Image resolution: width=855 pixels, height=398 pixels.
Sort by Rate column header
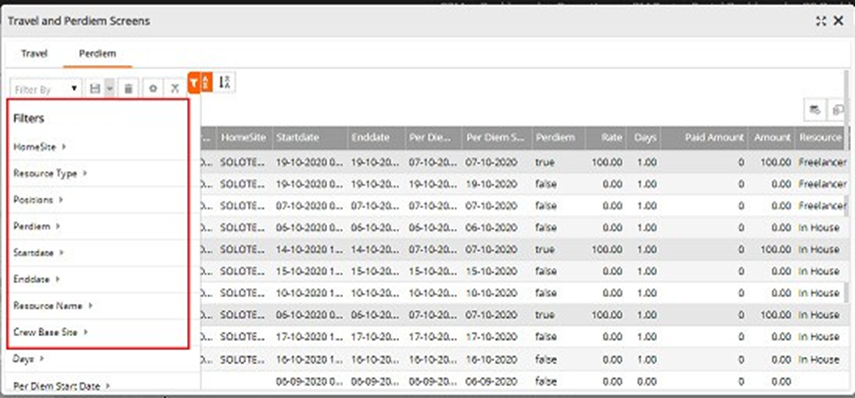[x=605, y=138]
